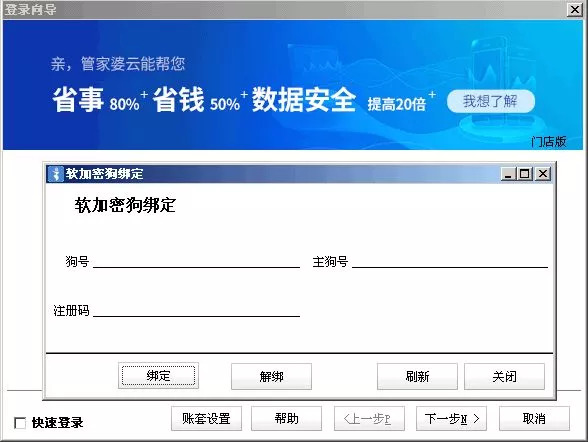Open 账套设置 account settings

(x=206, y=418)
